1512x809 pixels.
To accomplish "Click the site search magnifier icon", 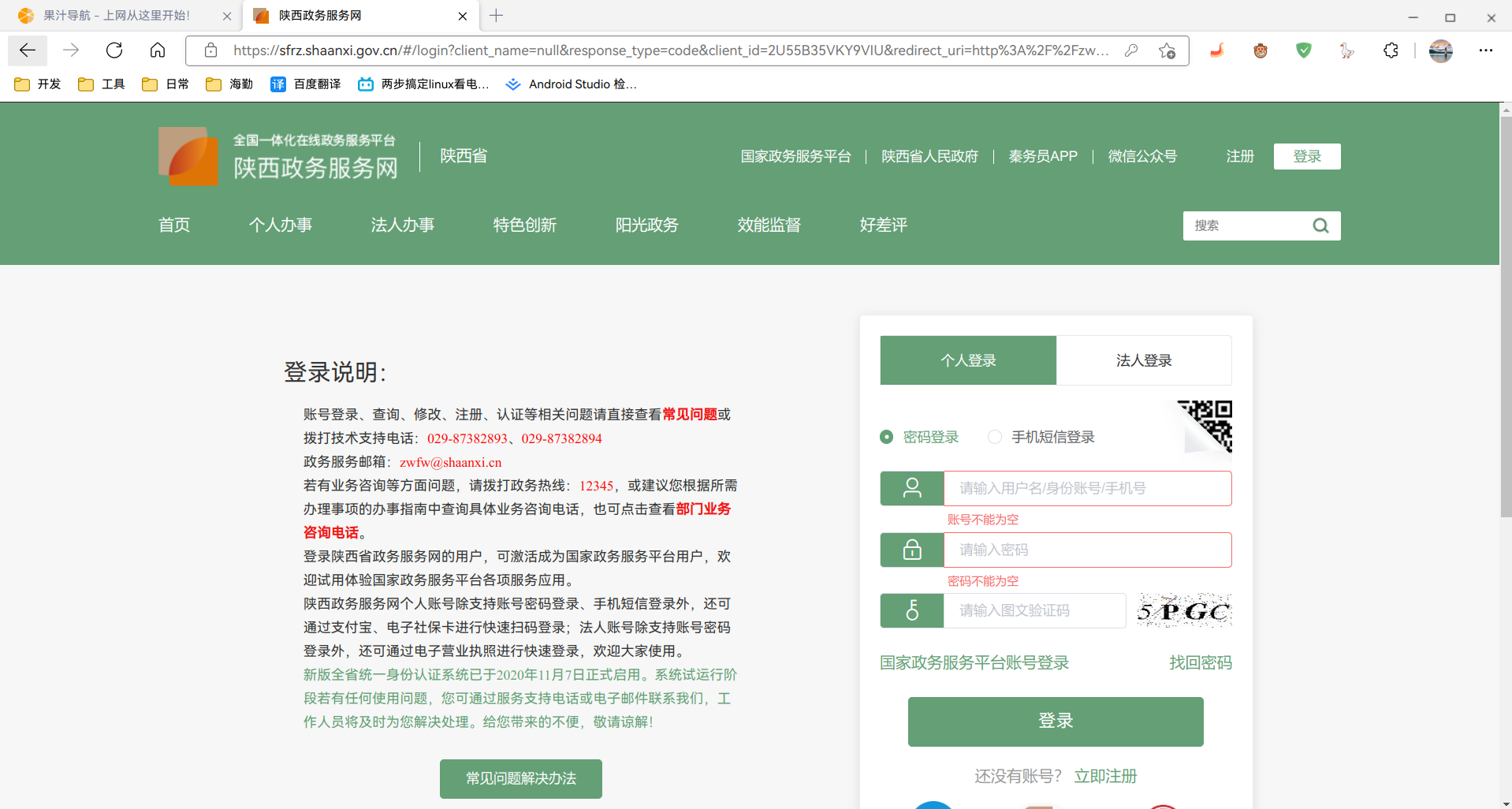I will click(x=1321, y=226).
